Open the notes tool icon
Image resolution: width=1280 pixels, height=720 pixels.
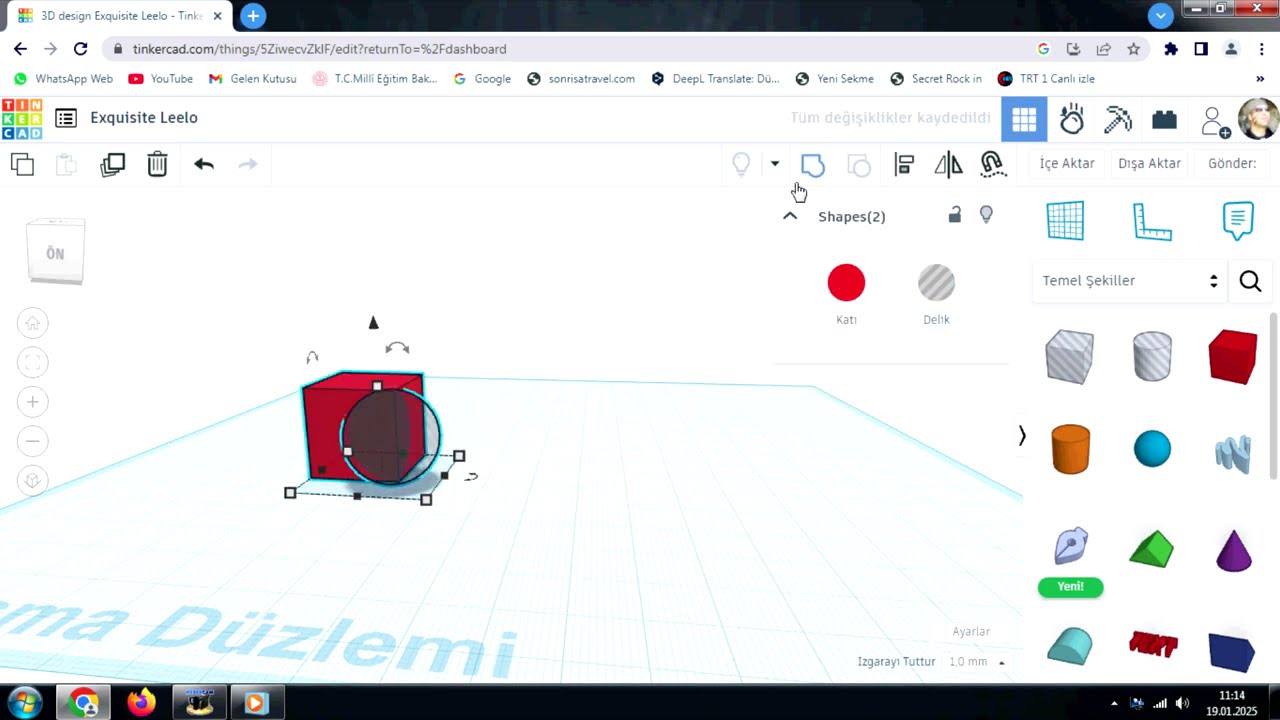[x=1238, y=221]
